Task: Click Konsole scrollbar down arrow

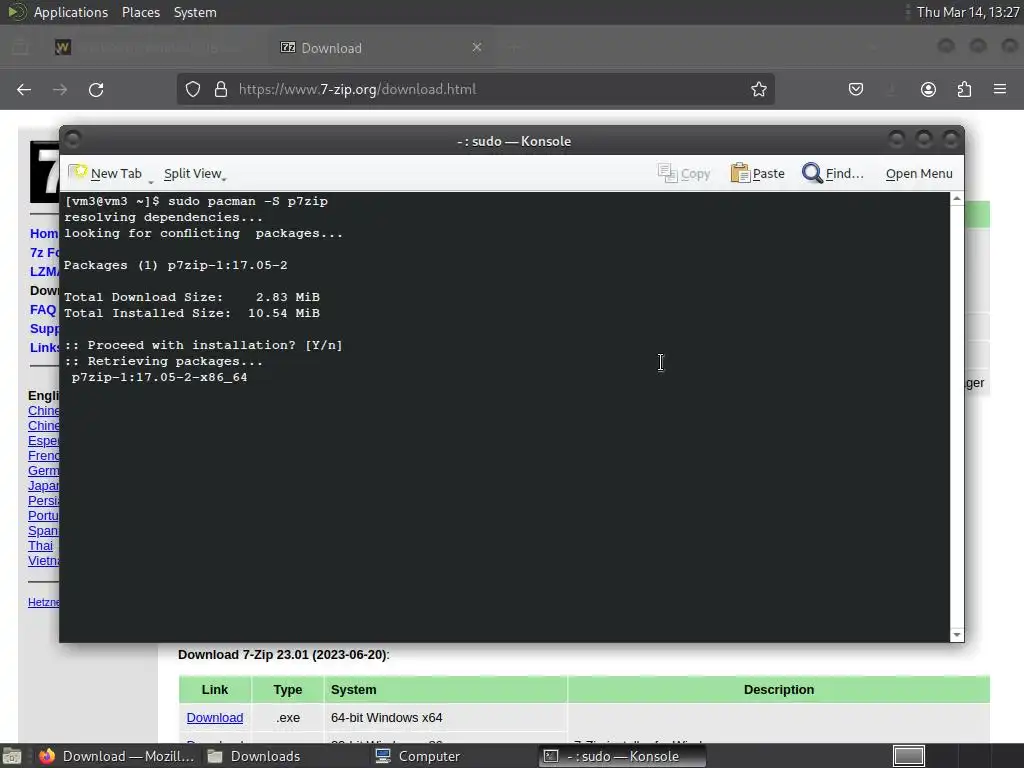Action: pyautogui.click(x=957, y=635)
